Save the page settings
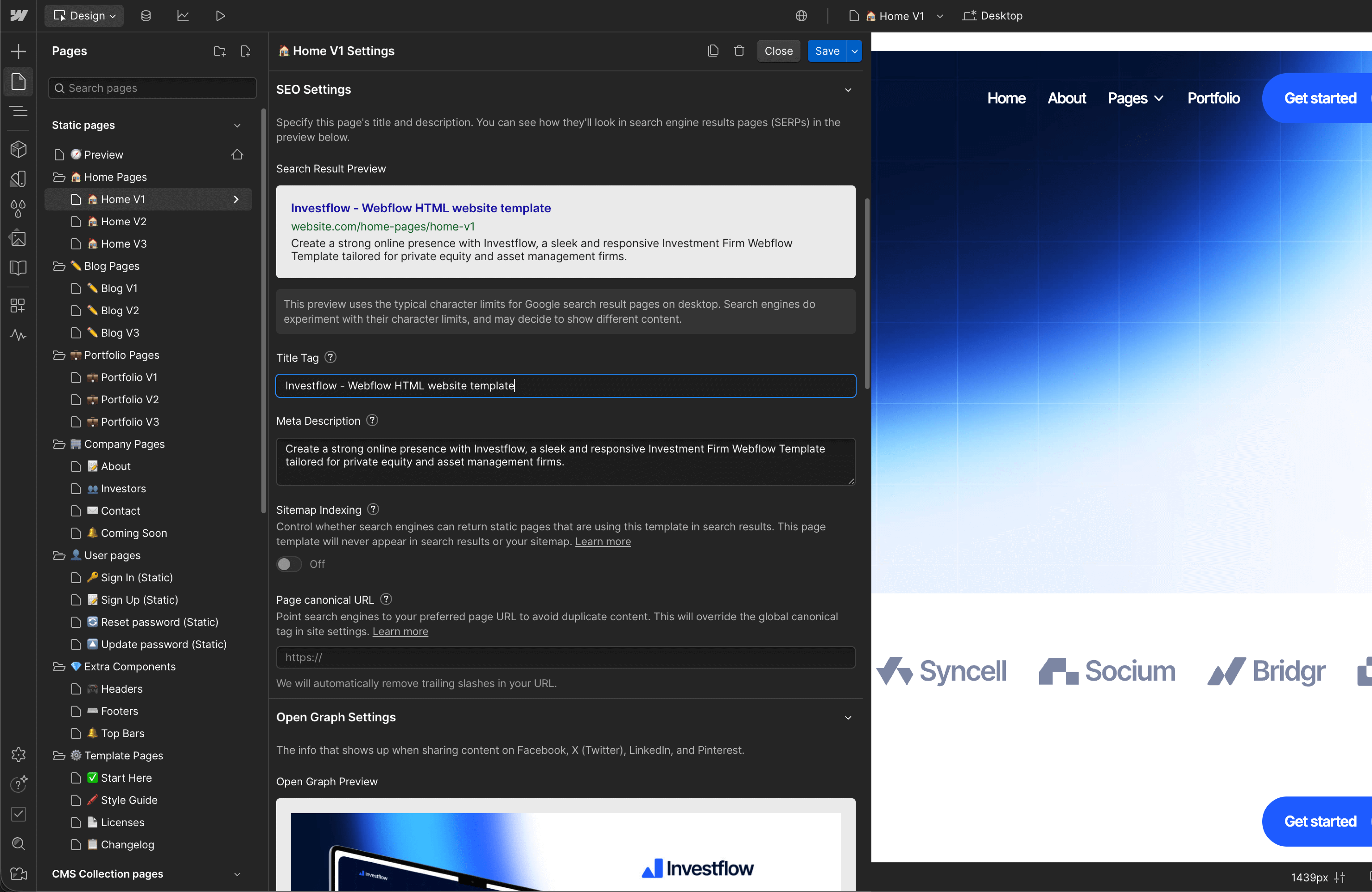This screenshot has height=892, width=1372. pos(826,51)
